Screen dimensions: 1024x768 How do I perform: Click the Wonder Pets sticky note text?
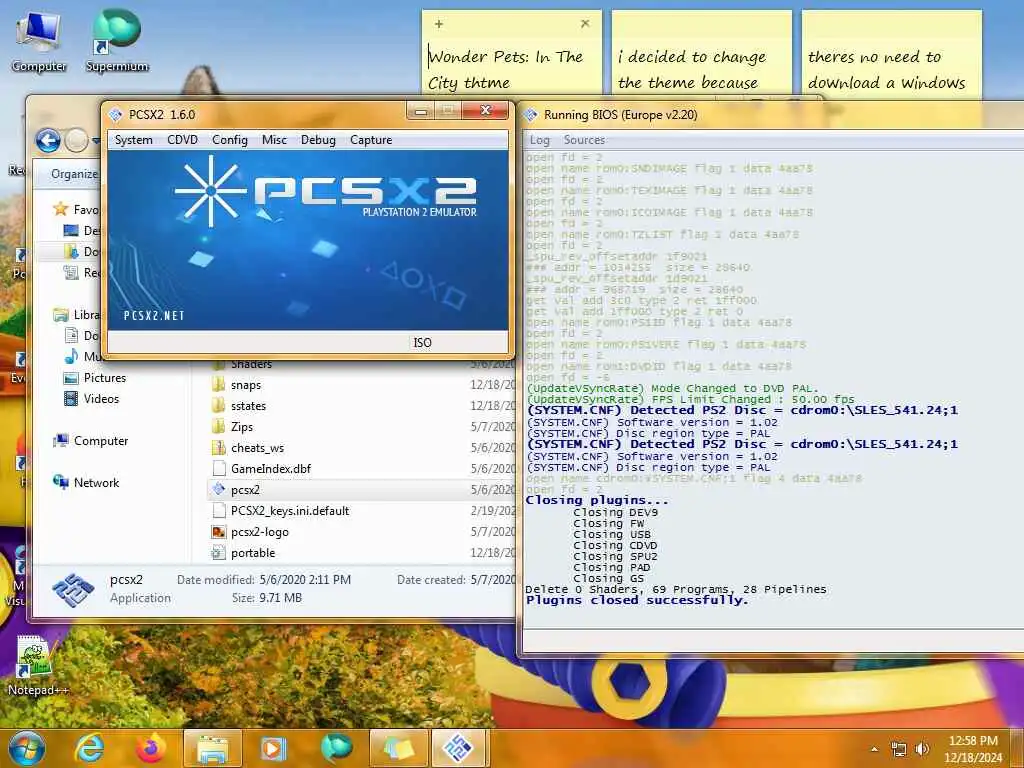tap(505, 70)
